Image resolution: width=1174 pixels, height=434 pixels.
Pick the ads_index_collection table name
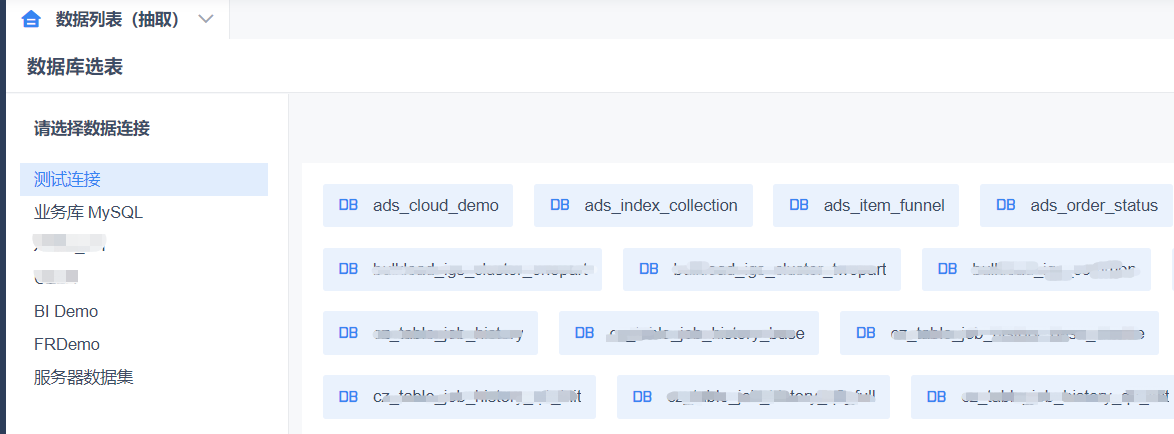(661, 205)
